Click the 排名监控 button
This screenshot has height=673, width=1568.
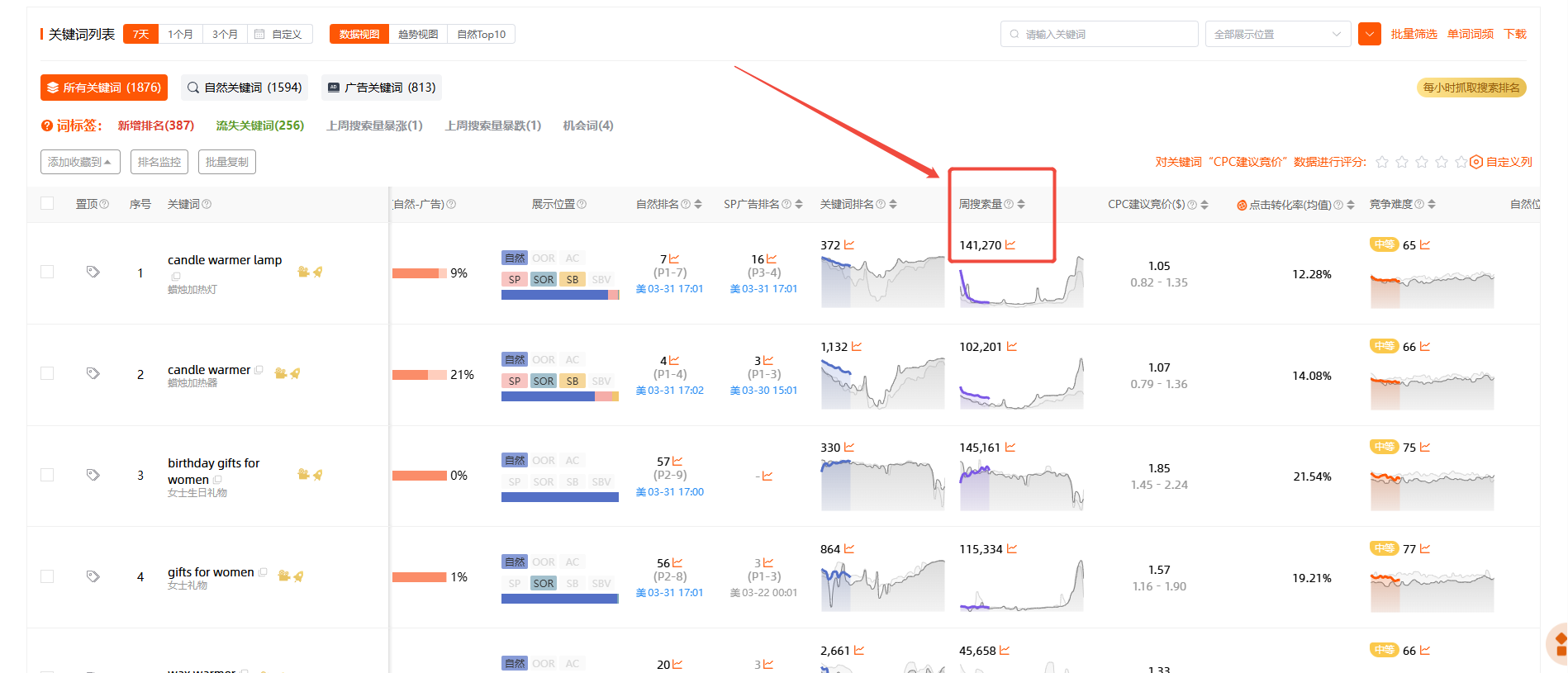point(159,162)
